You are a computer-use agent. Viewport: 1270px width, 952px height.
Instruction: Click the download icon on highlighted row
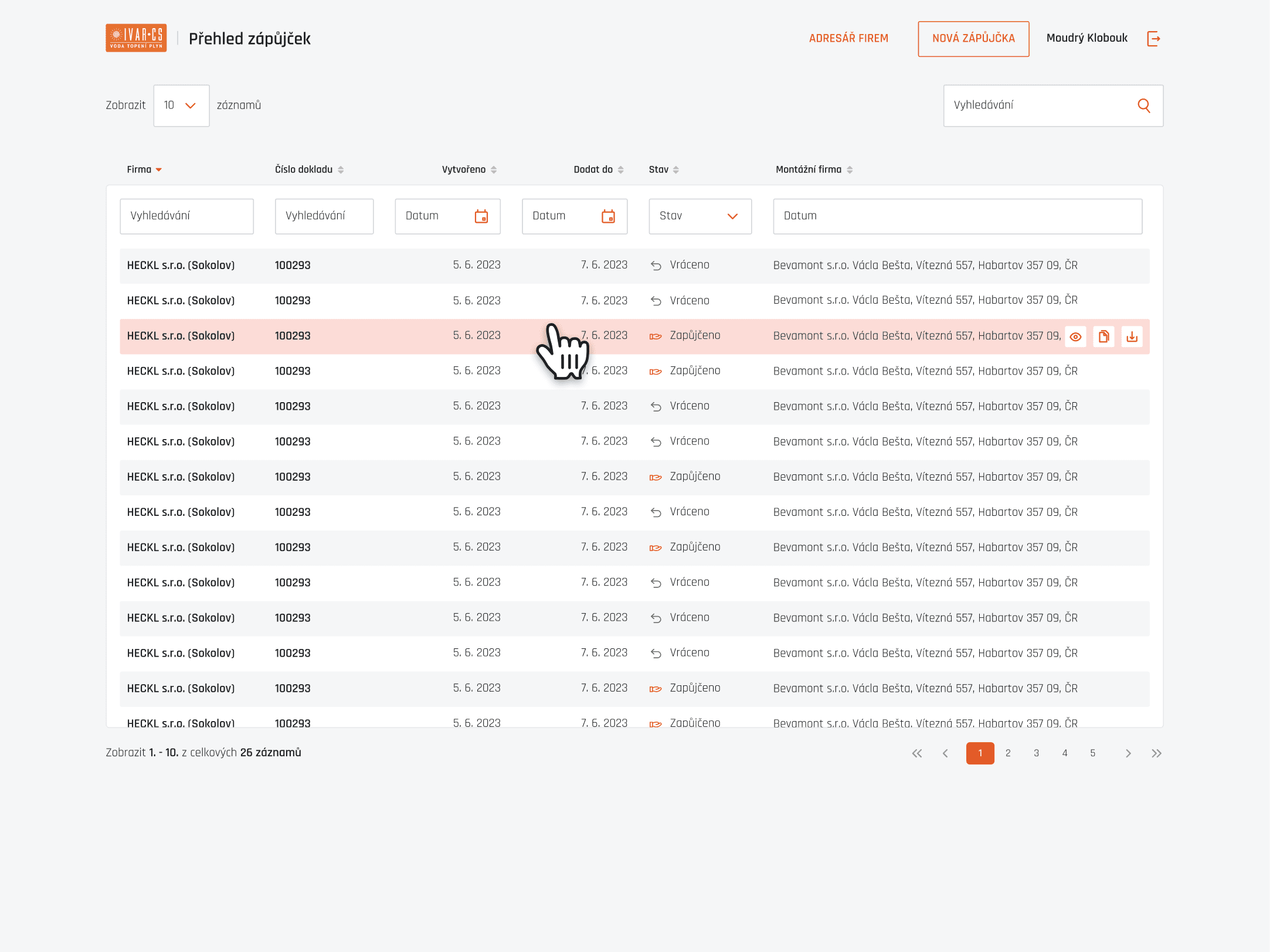point(1132,336)
